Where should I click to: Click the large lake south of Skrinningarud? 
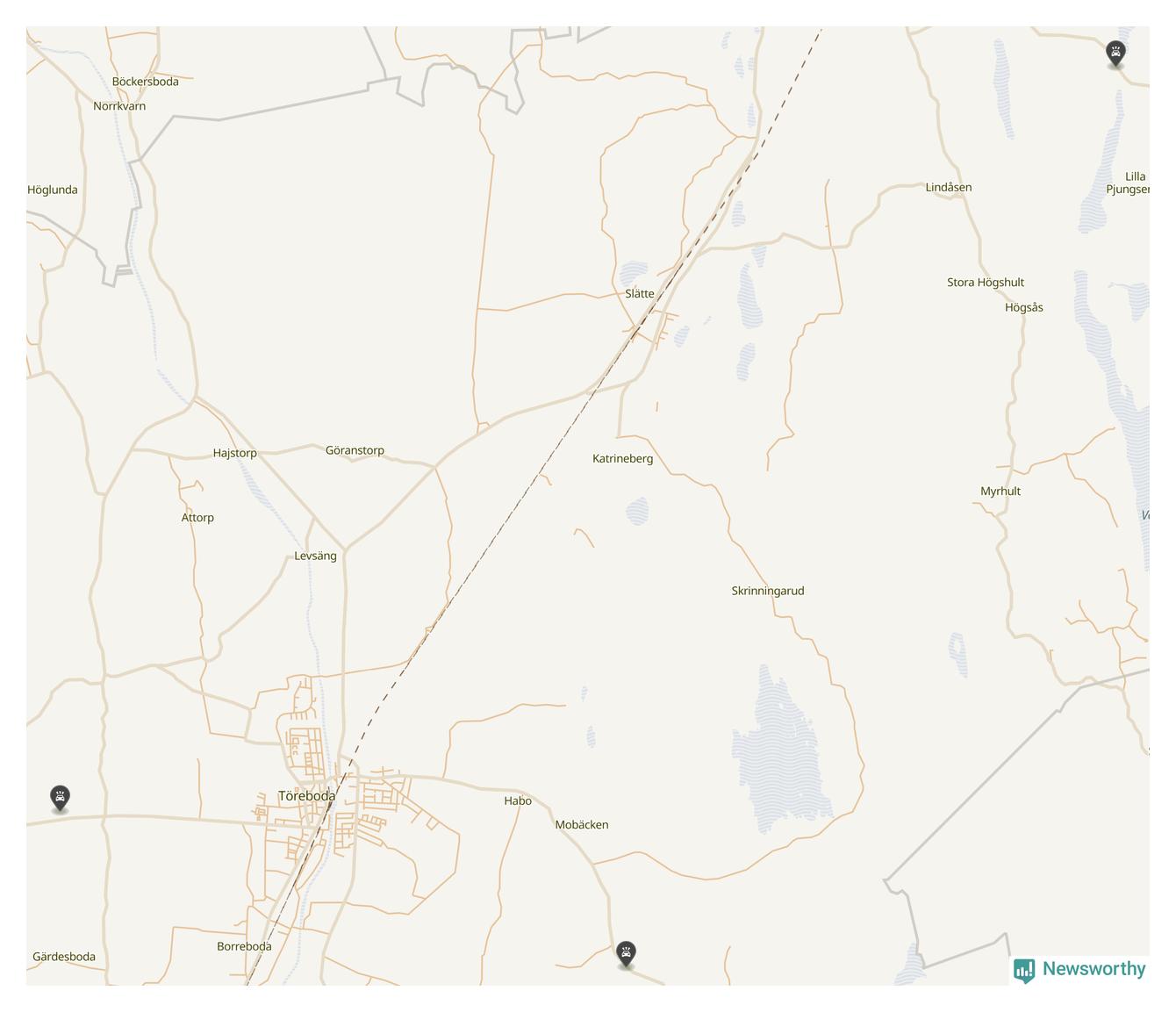781,750
